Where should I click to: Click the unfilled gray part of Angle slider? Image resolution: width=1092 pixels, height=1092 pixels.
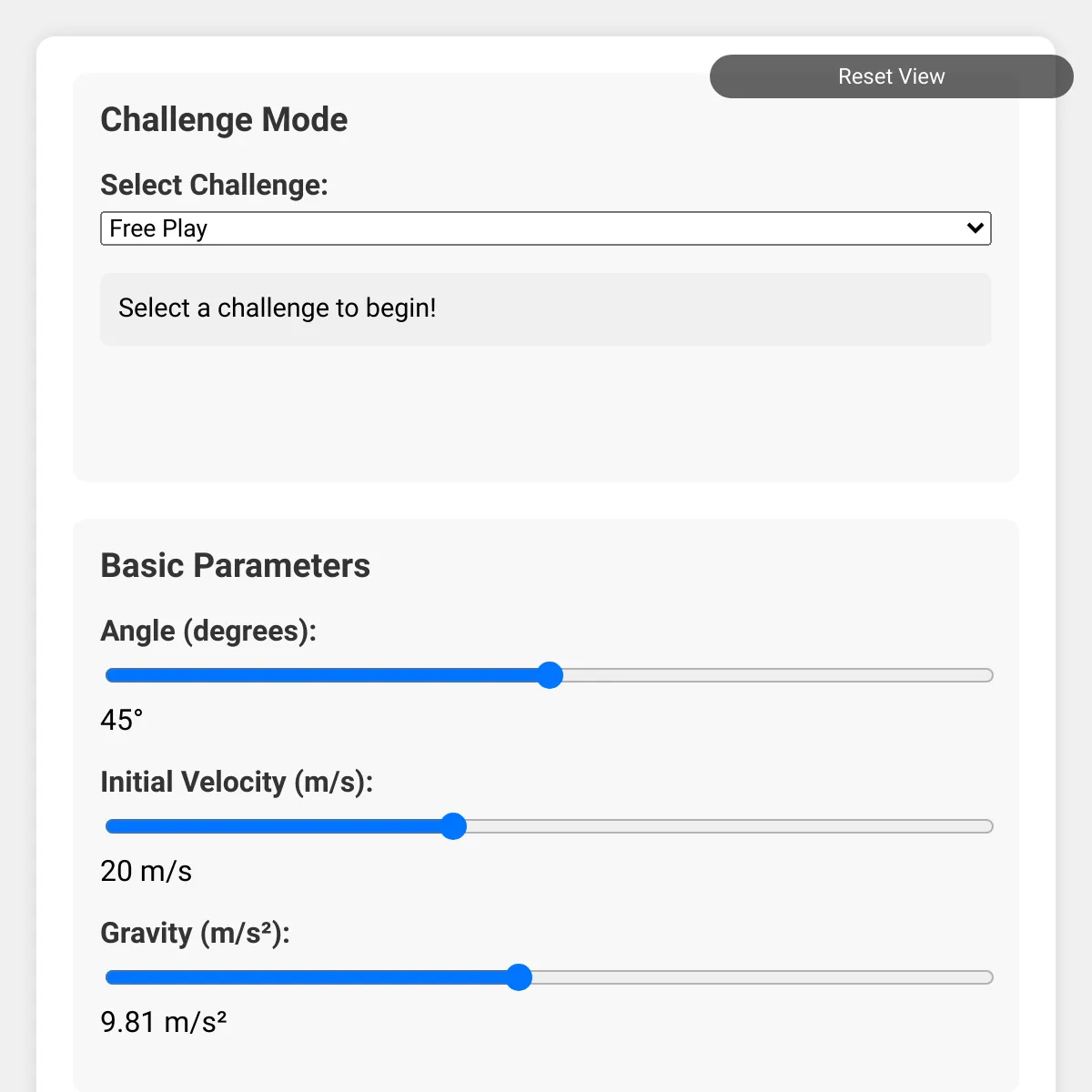(773, 675)
